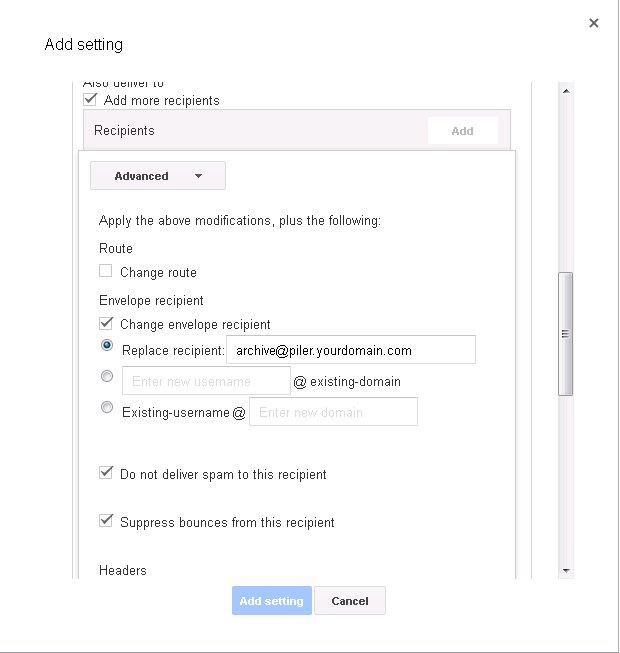The height and width of the screenshot is (653, 620).
Task: Click the Recipients header row
Action: (x=250, y=131)
